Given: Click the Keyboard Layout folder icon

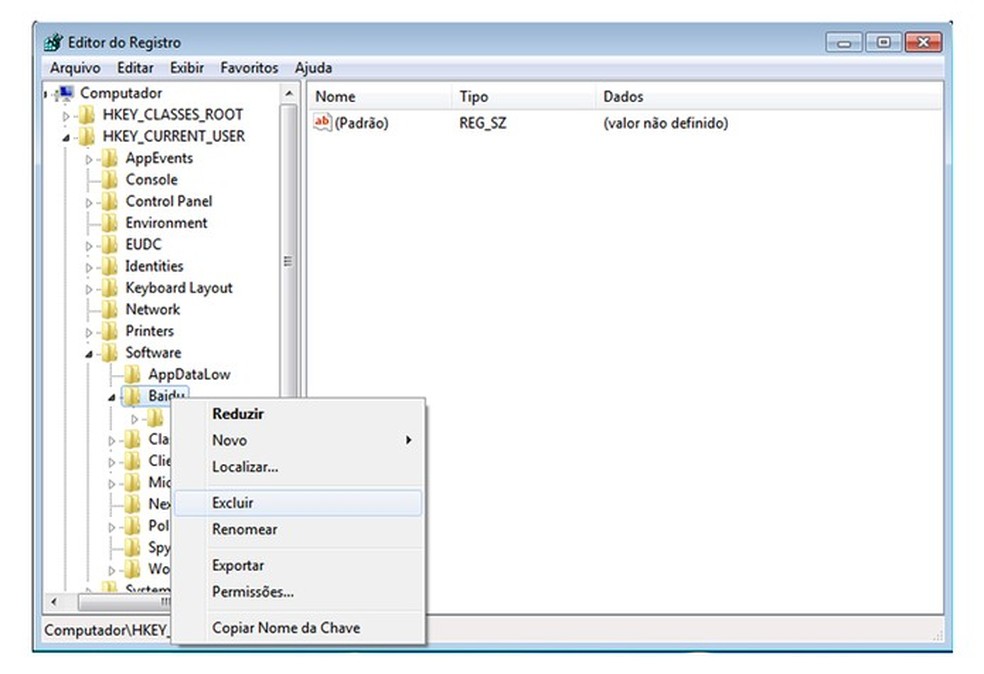Looking at the screenshot, I should pos(109,288).
